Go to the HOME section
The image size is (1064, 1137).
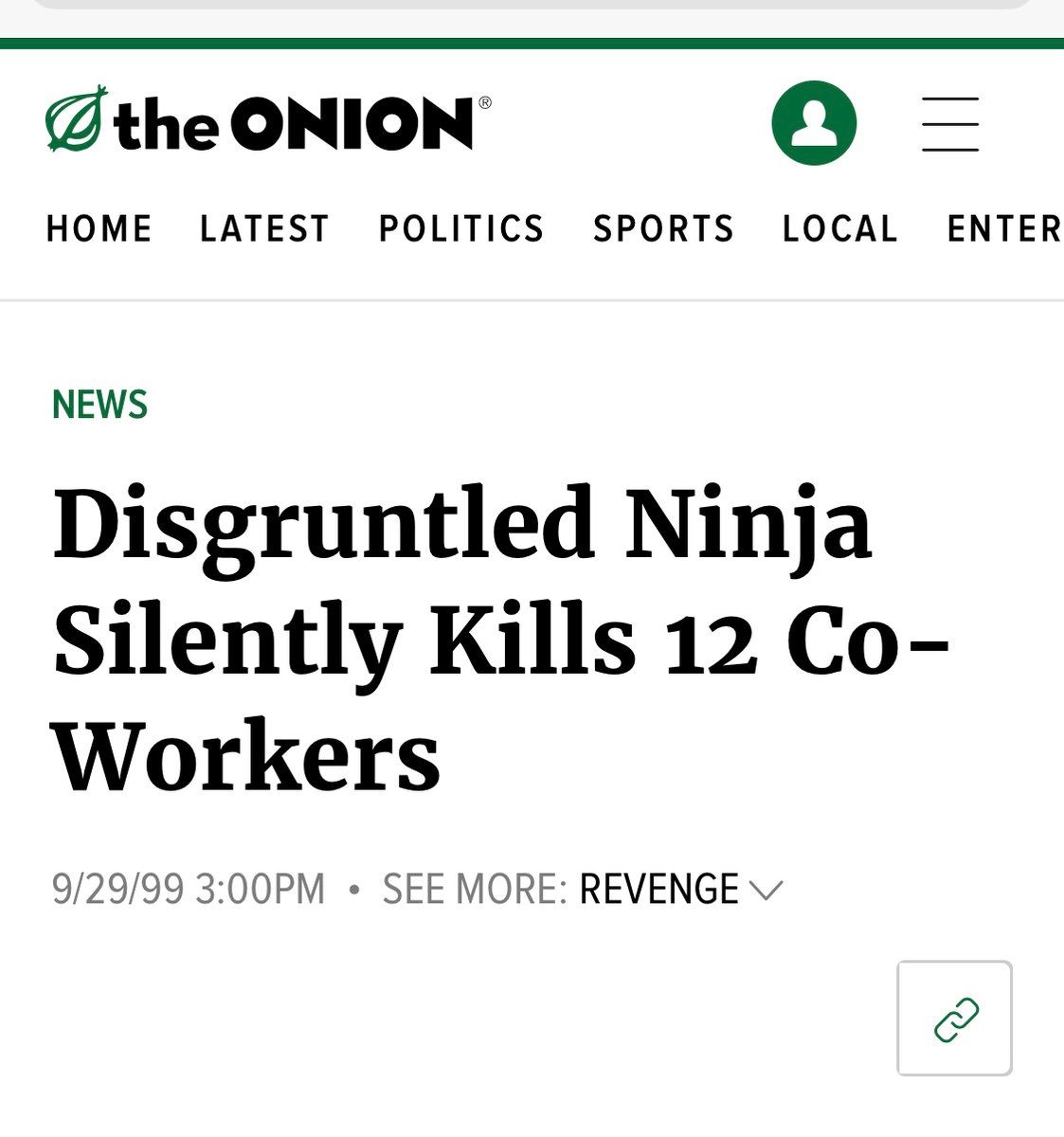(x=99, y=229)
